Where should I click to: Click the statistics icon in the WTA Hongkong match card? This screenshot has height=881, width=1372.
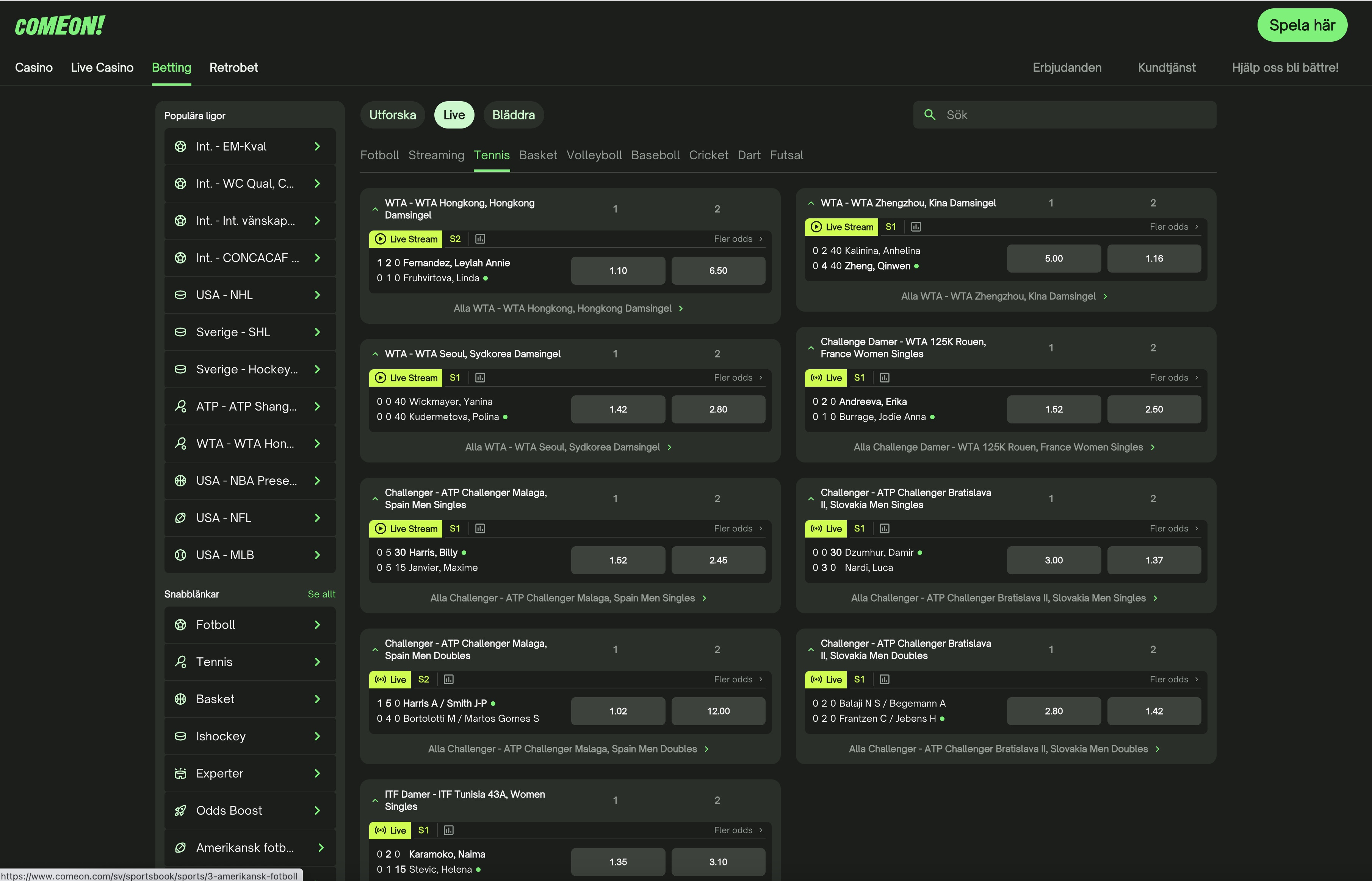click(480, 238)
